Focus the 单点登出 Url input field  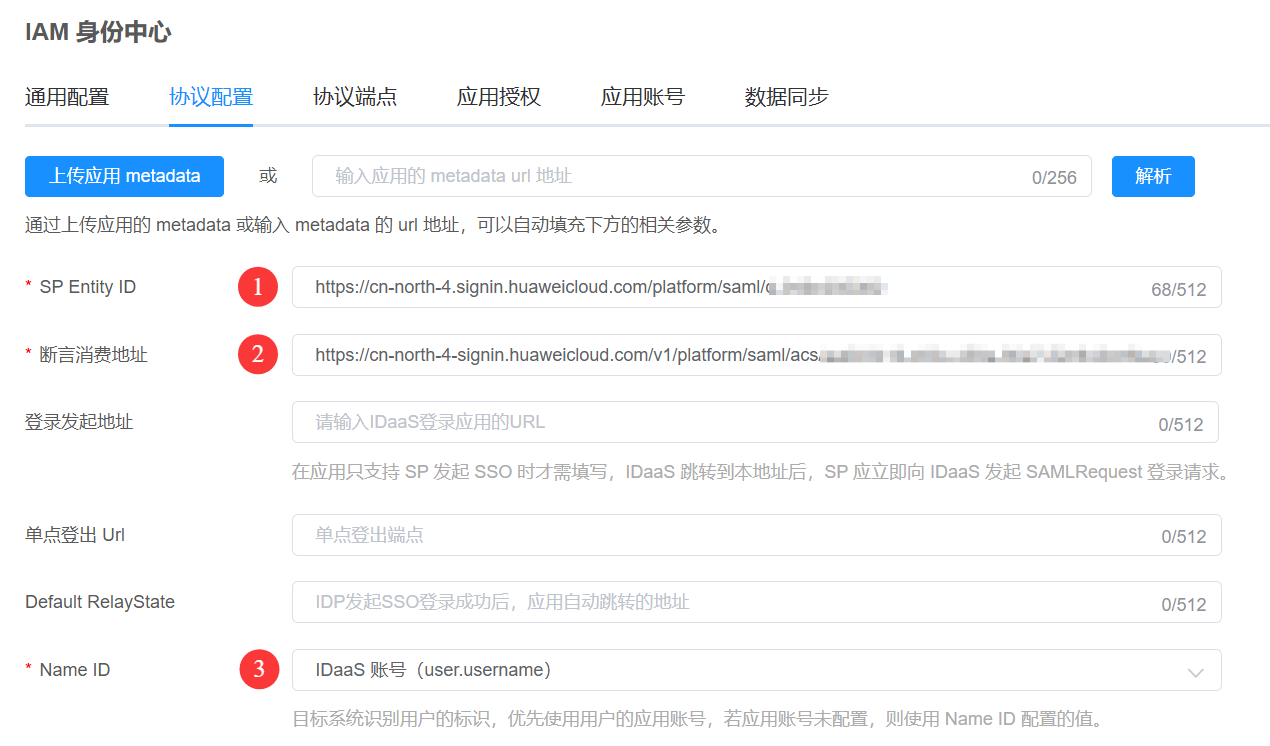coord(720,535)
